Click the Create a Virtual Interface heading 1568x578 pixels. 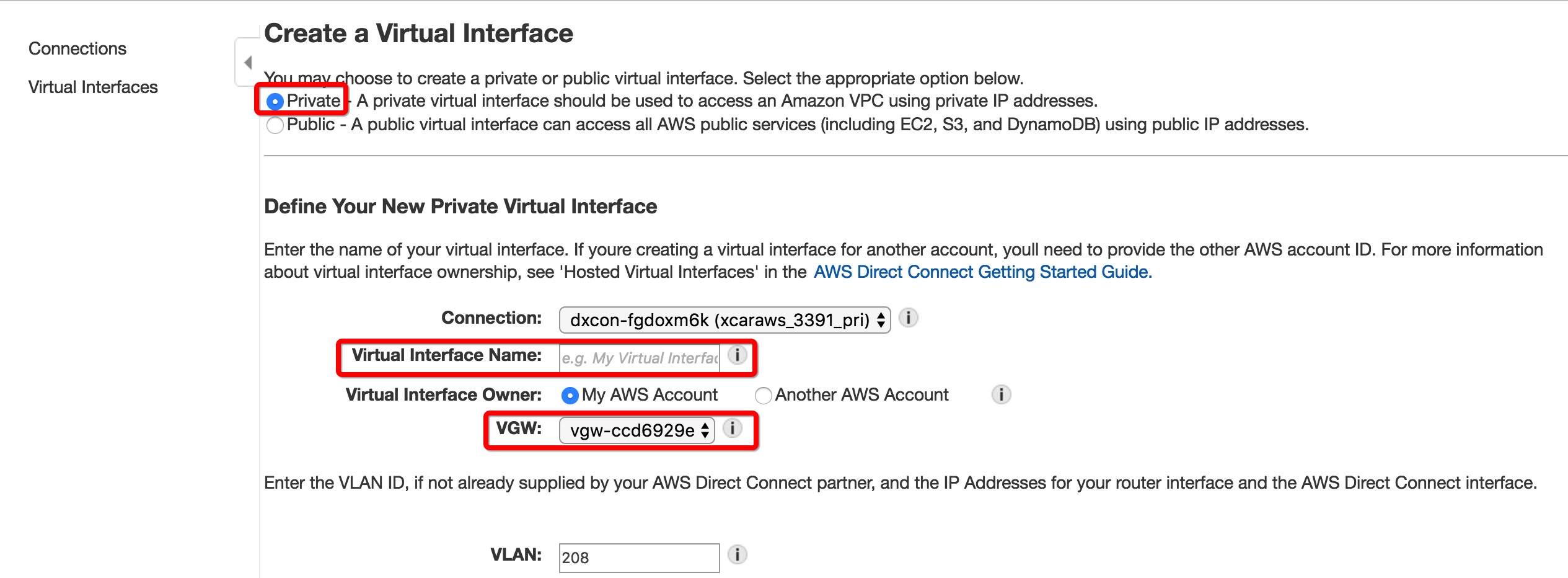(418, 33)
